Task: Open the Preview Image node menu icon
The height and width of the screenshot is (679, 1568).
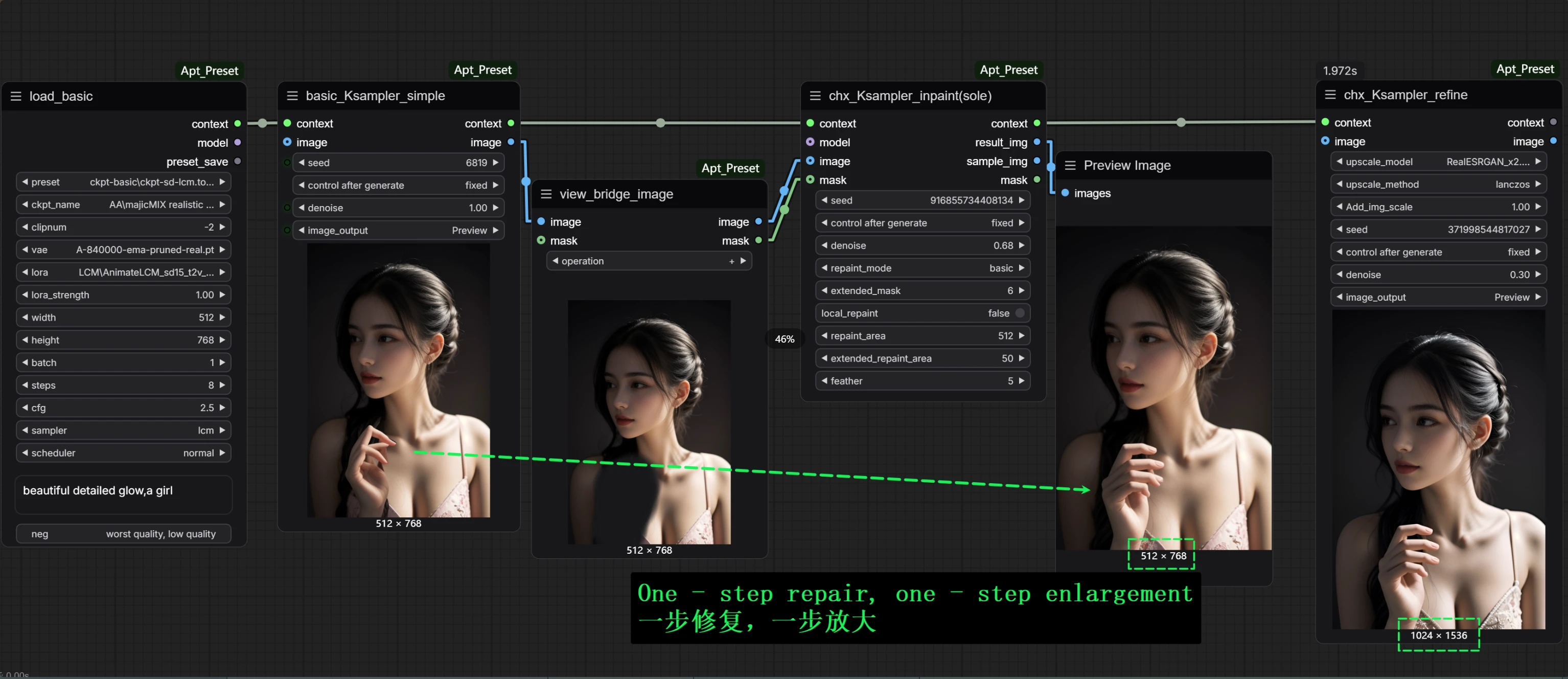Action: [1070, 165]
